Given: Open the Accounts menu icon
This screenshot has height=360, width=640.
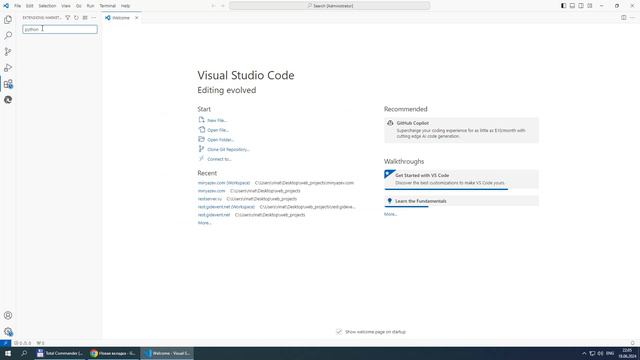Looking at the screenshot, I should coord(8,316).
